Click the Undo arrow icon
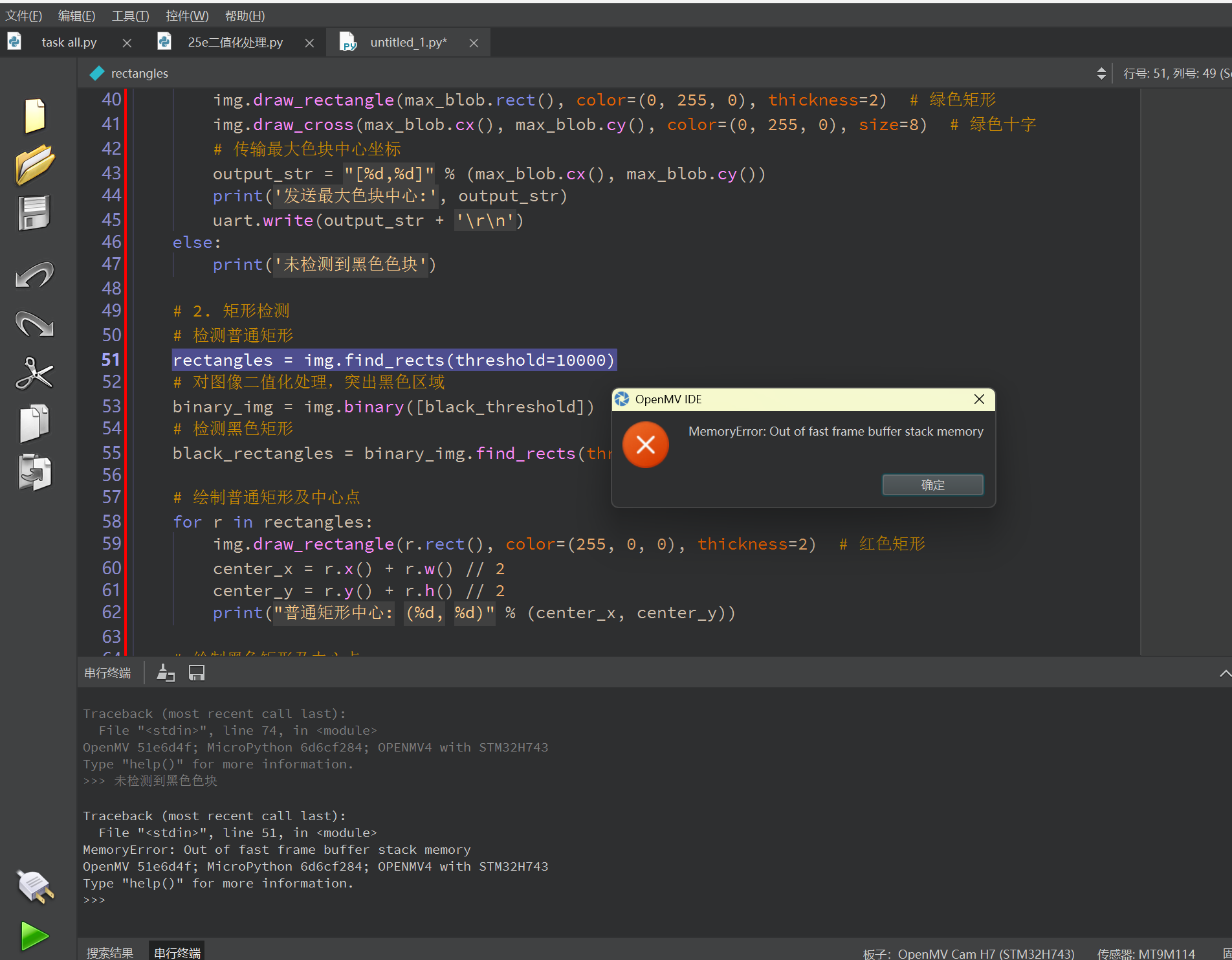Screen dimensions: 1232x960 (x=34, y=275)
